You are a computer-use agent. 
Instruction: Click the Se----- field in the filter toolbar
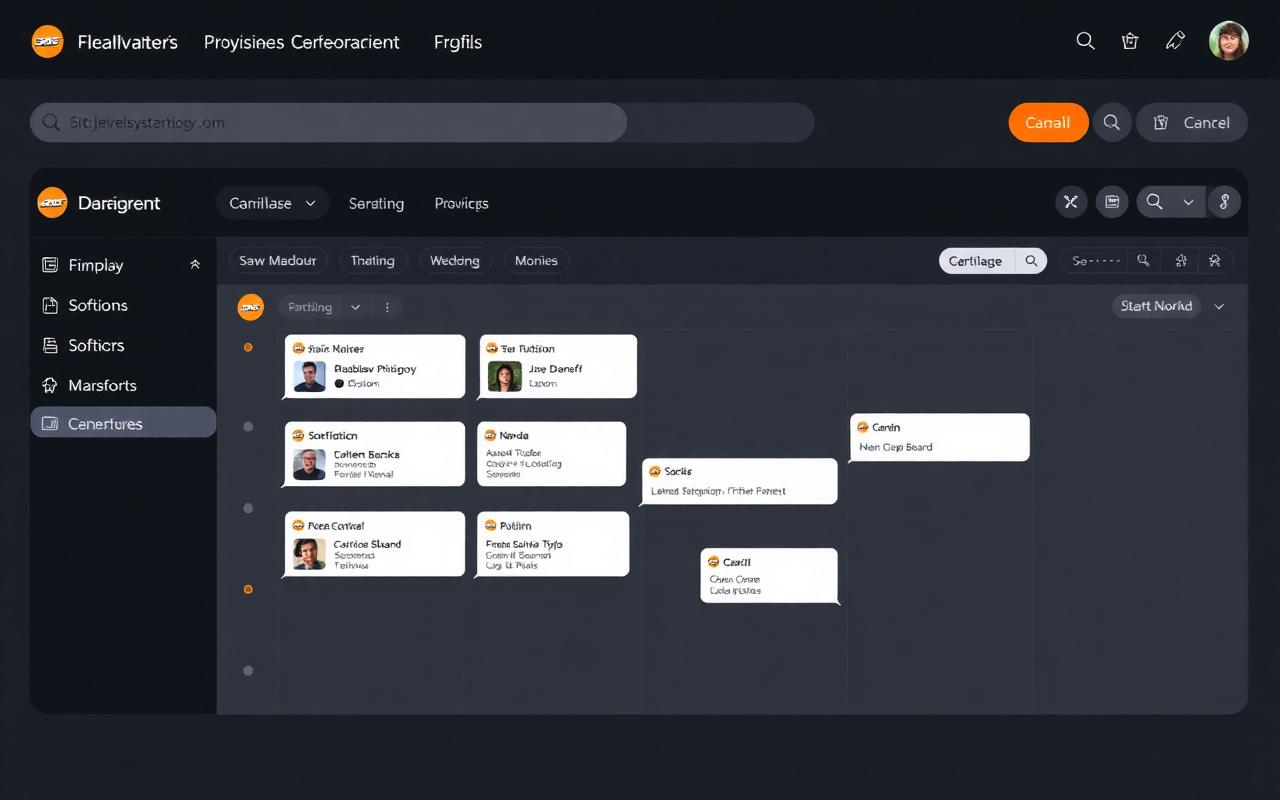(1095, 261)
